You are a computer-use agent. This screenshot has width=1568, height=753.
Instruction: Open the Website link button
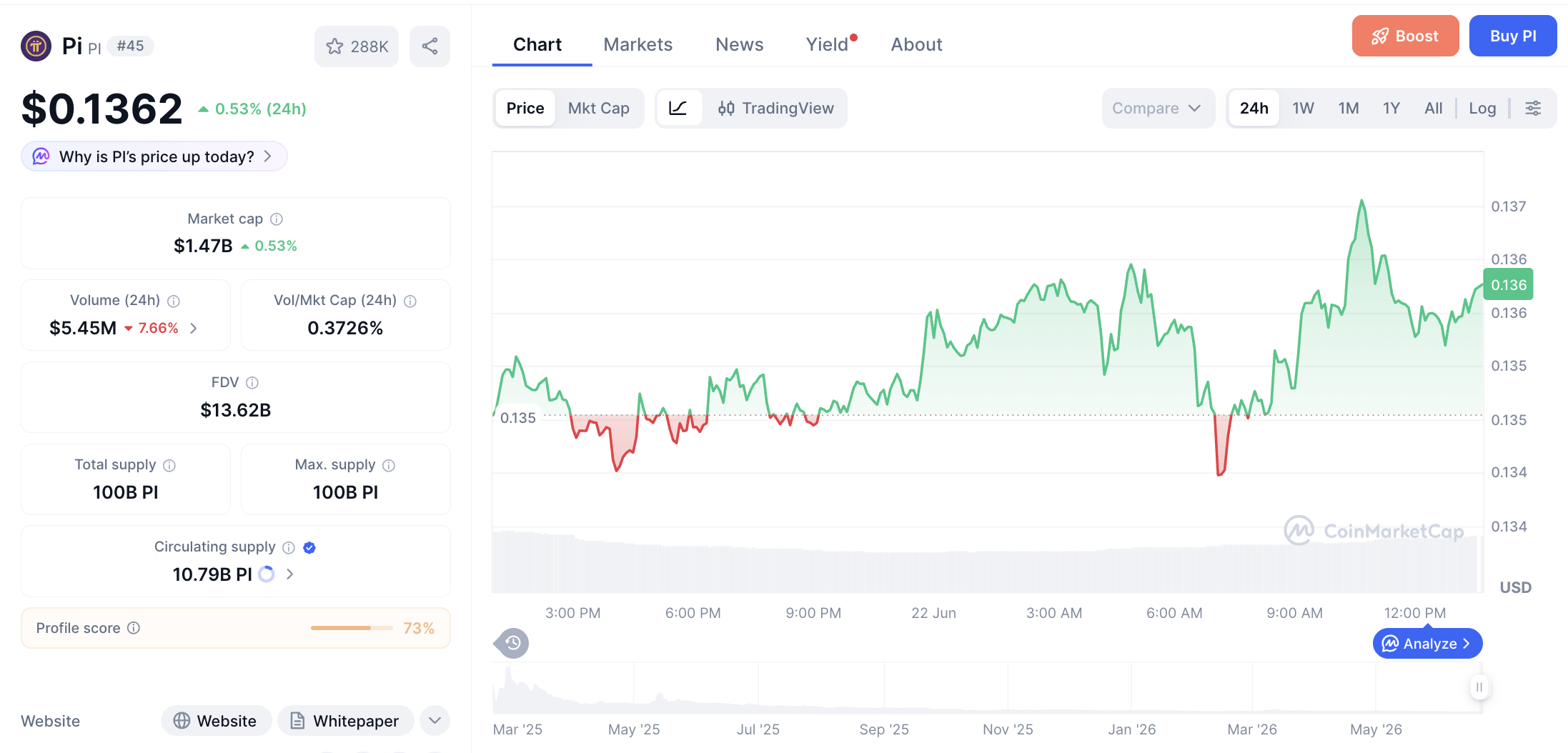click(216, 721)
